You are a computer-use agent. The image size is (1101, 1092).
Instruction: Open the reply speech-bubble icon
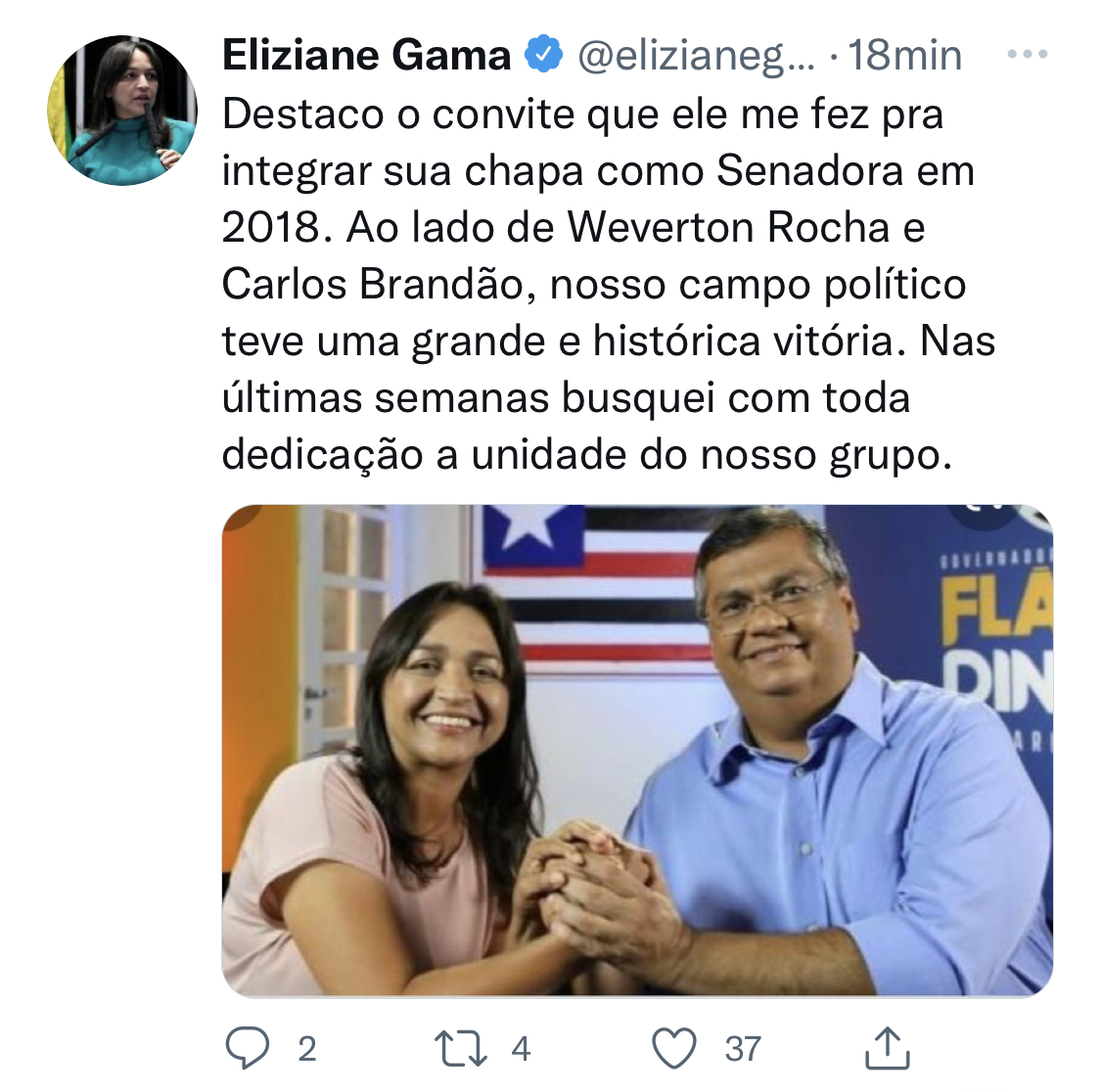[248, 1048]
